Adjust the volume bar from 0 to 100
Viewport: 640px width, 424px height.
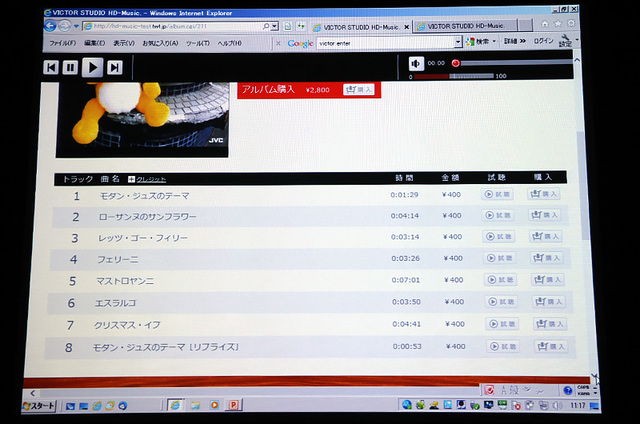[x=454, y=76]
